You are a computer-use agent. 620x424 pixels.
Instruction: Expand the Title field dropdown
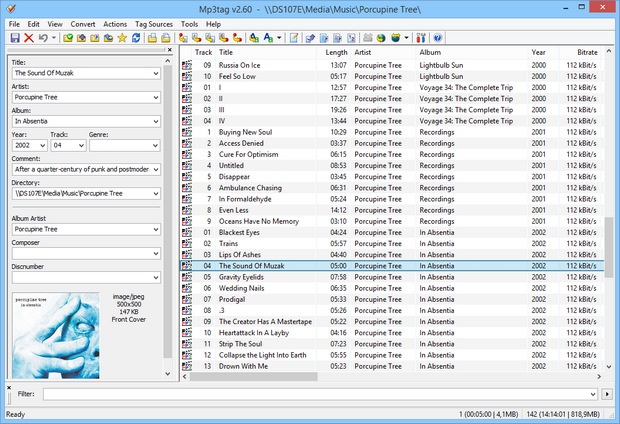(156, 73)
